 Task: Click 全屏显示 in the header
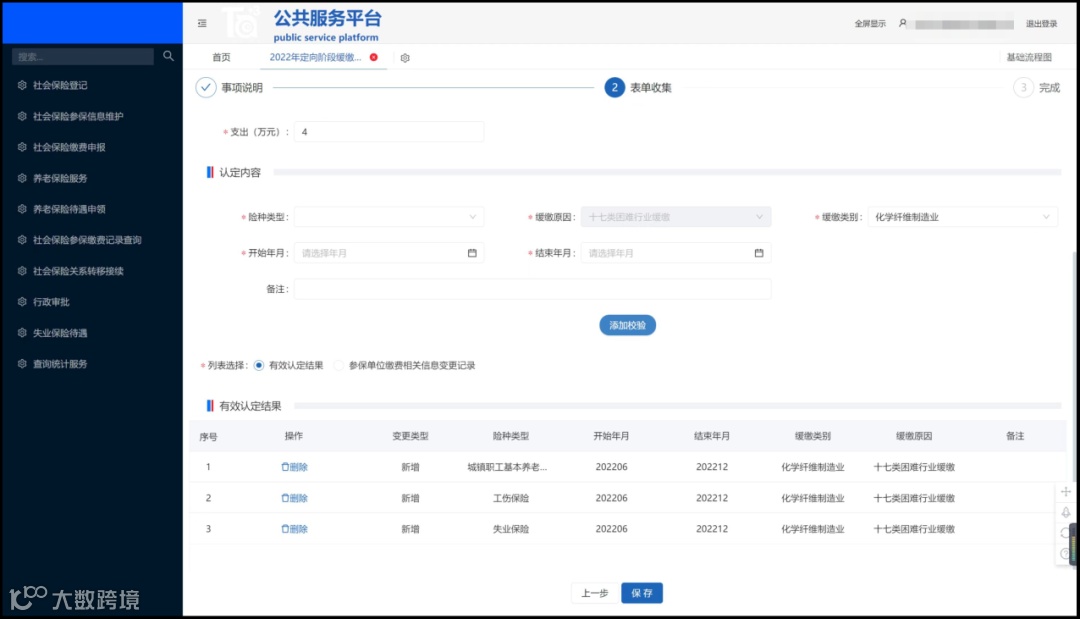click(870, 23)
